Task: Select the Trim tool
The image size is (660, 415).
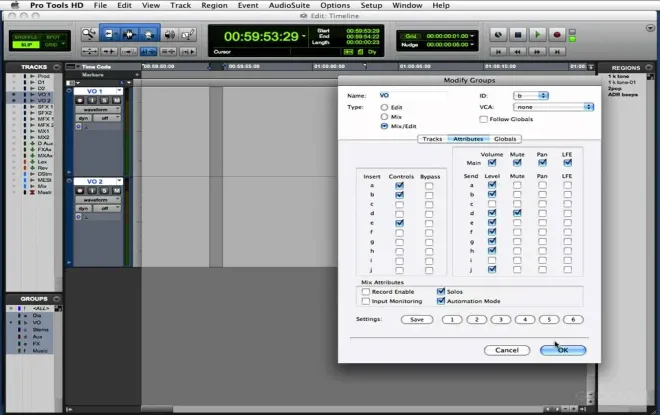Action: pyautogui.click(x=109, y=35)
